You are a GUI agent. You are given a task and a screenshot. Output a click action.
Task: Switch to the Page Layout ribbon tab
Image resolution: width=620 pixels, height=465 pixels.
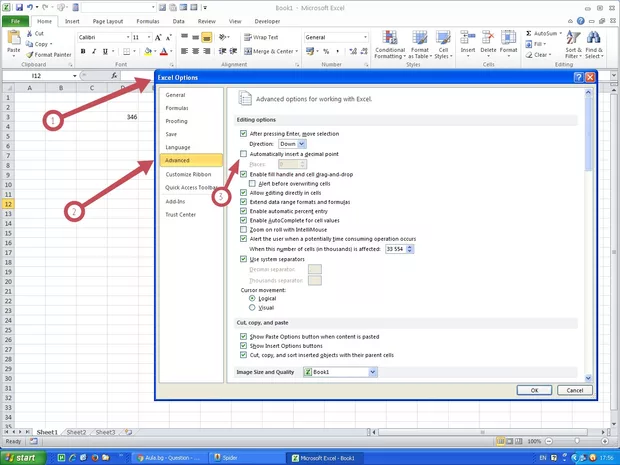click(108, 20)
